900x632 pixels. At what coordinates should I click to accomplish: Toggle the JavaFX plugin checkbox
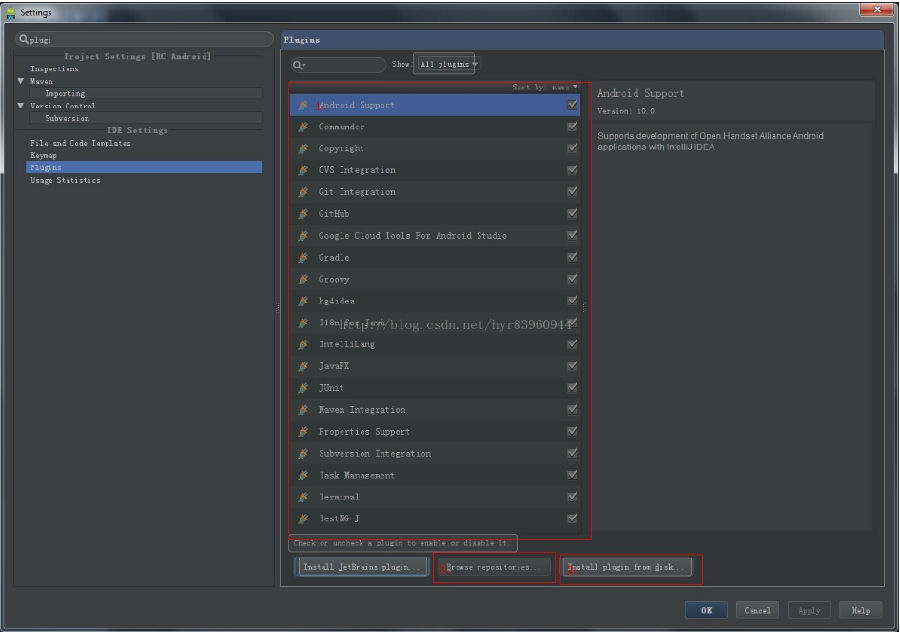click(572, 366)
